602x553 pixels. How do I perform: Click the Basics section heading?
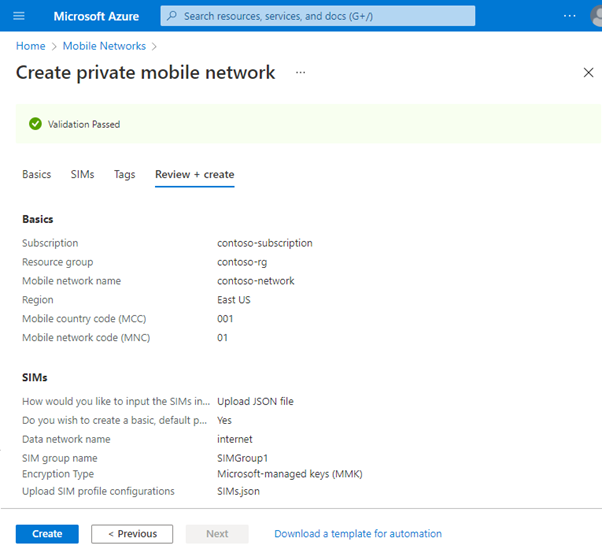[38, 219]
